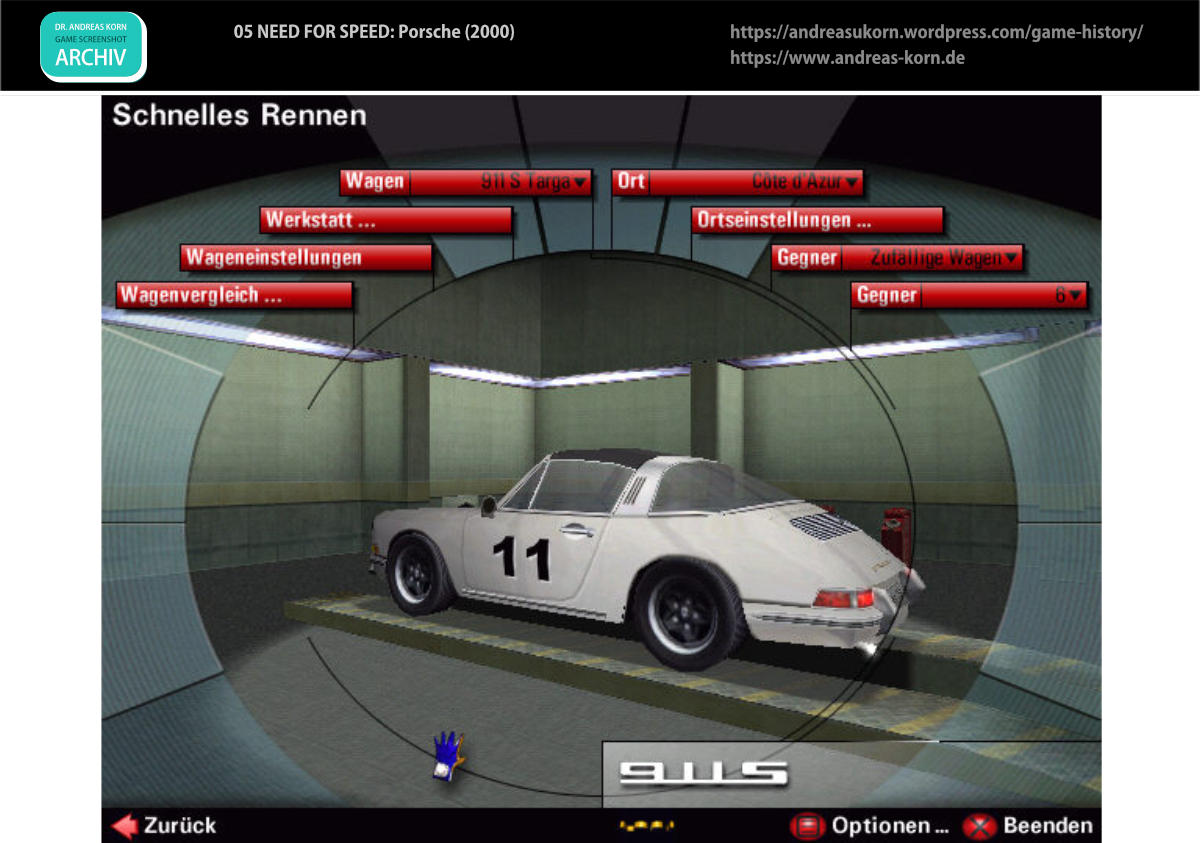Screen dimensions: 1200x843
Task: Click the red X Beenden icon
Action: coord(979,827)
